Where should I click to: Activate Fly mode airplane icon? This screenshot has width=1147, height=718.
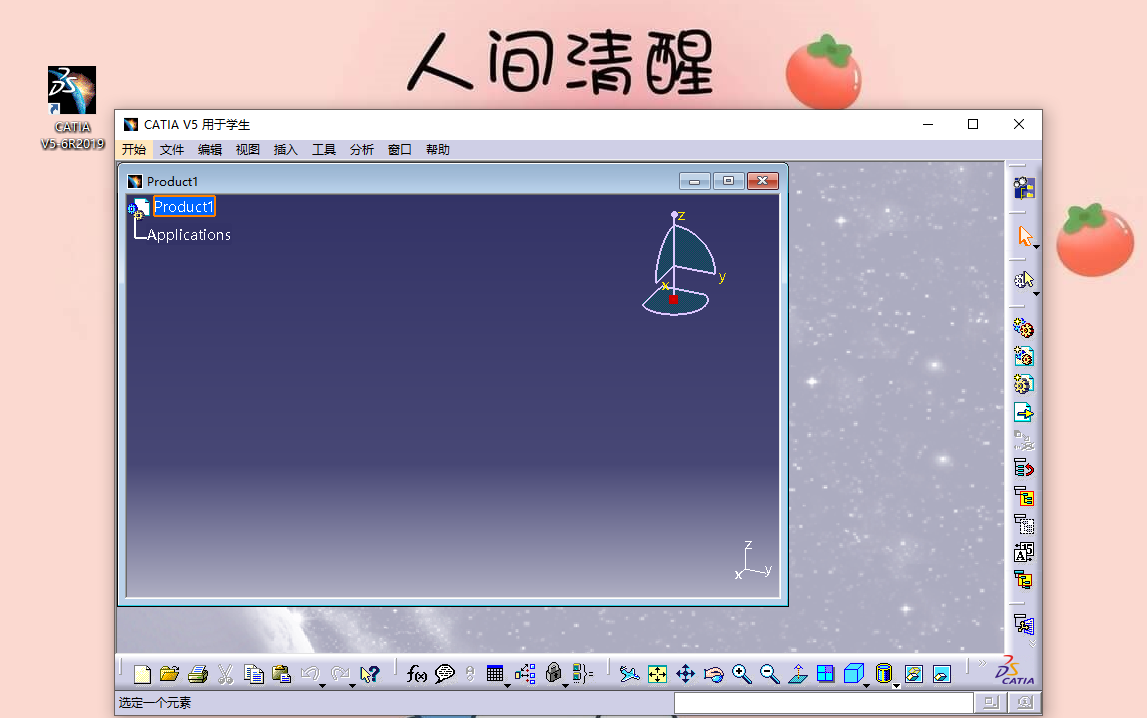629,674
